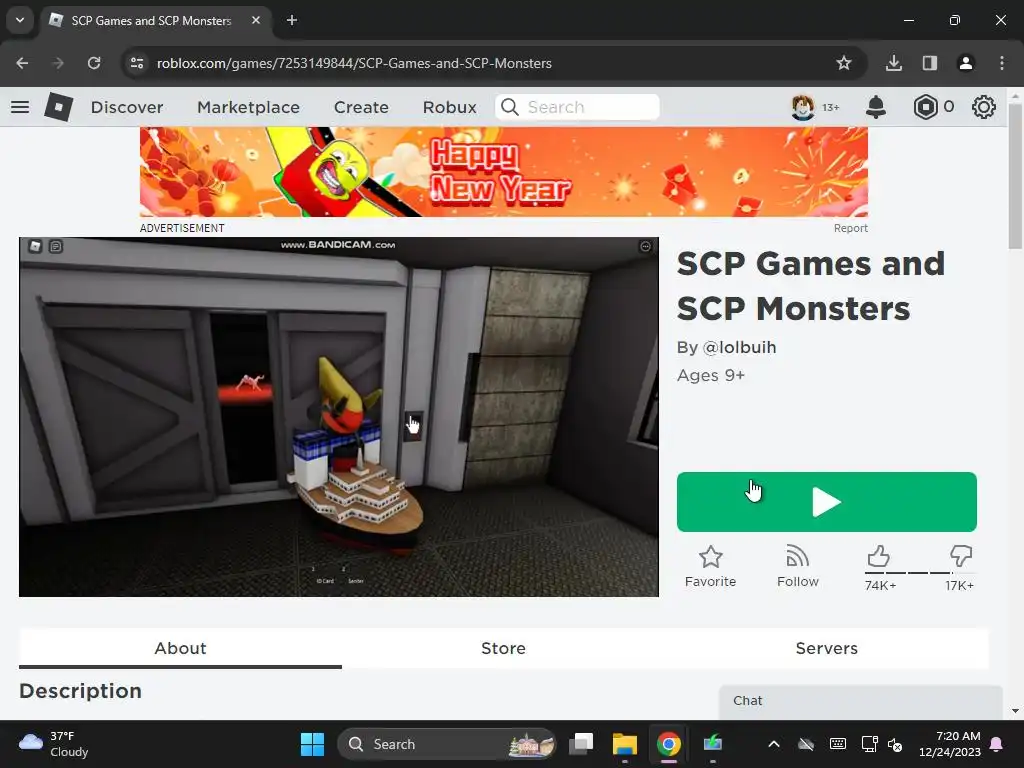Open the Roblox settings gear

point(984,107)
